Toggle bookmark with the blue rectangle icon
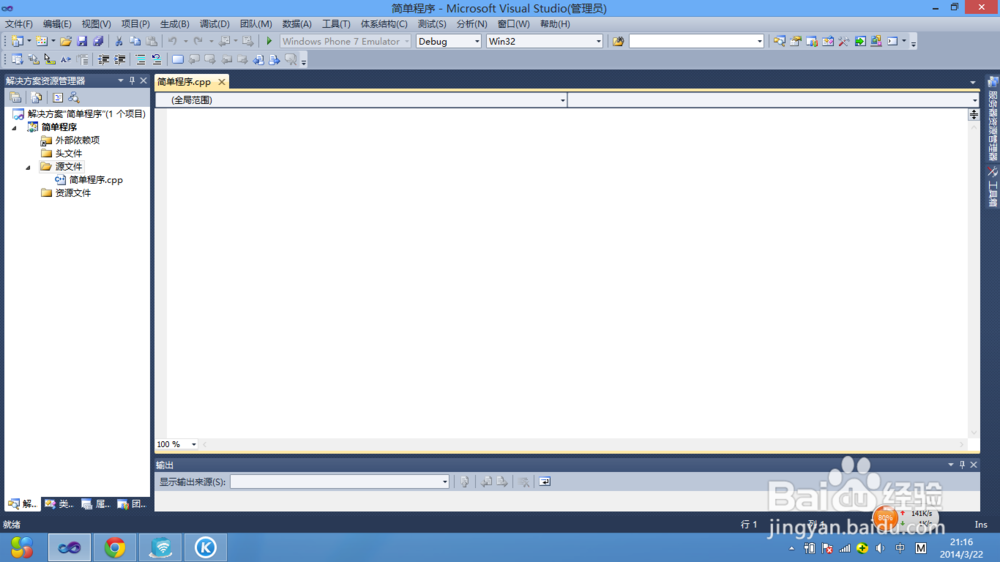Viewport: 1000px width, 562px height. coord(178,60)
